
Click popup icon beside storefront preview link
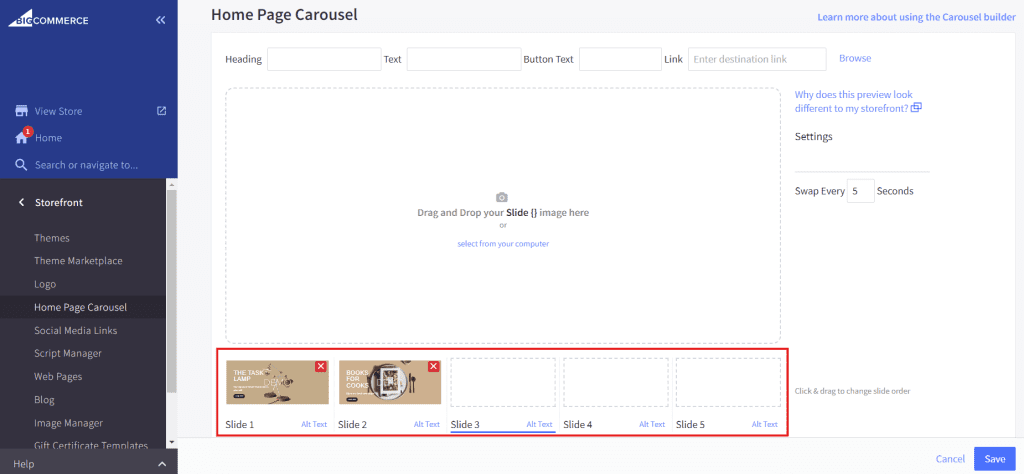916,108
